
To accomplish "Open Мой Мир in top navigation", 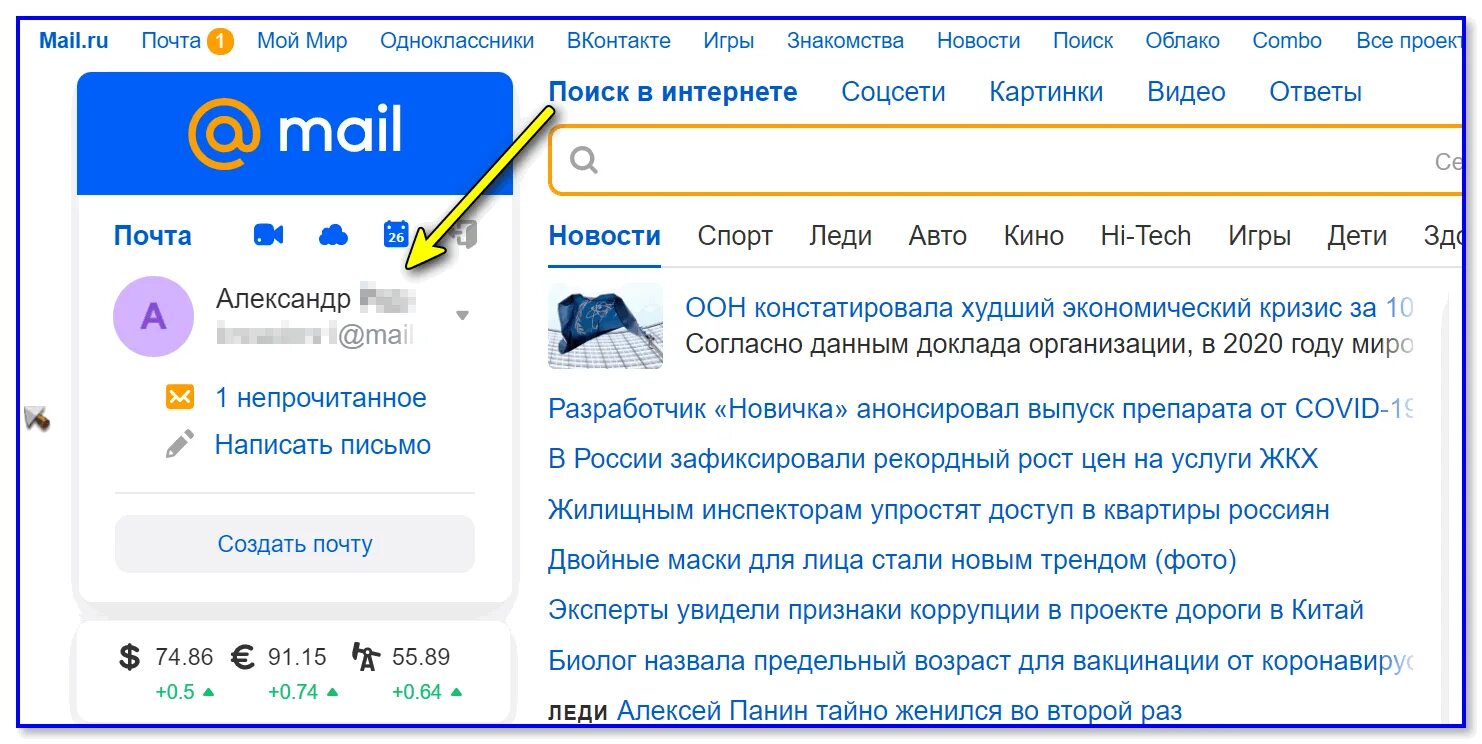I will (302, 41).
